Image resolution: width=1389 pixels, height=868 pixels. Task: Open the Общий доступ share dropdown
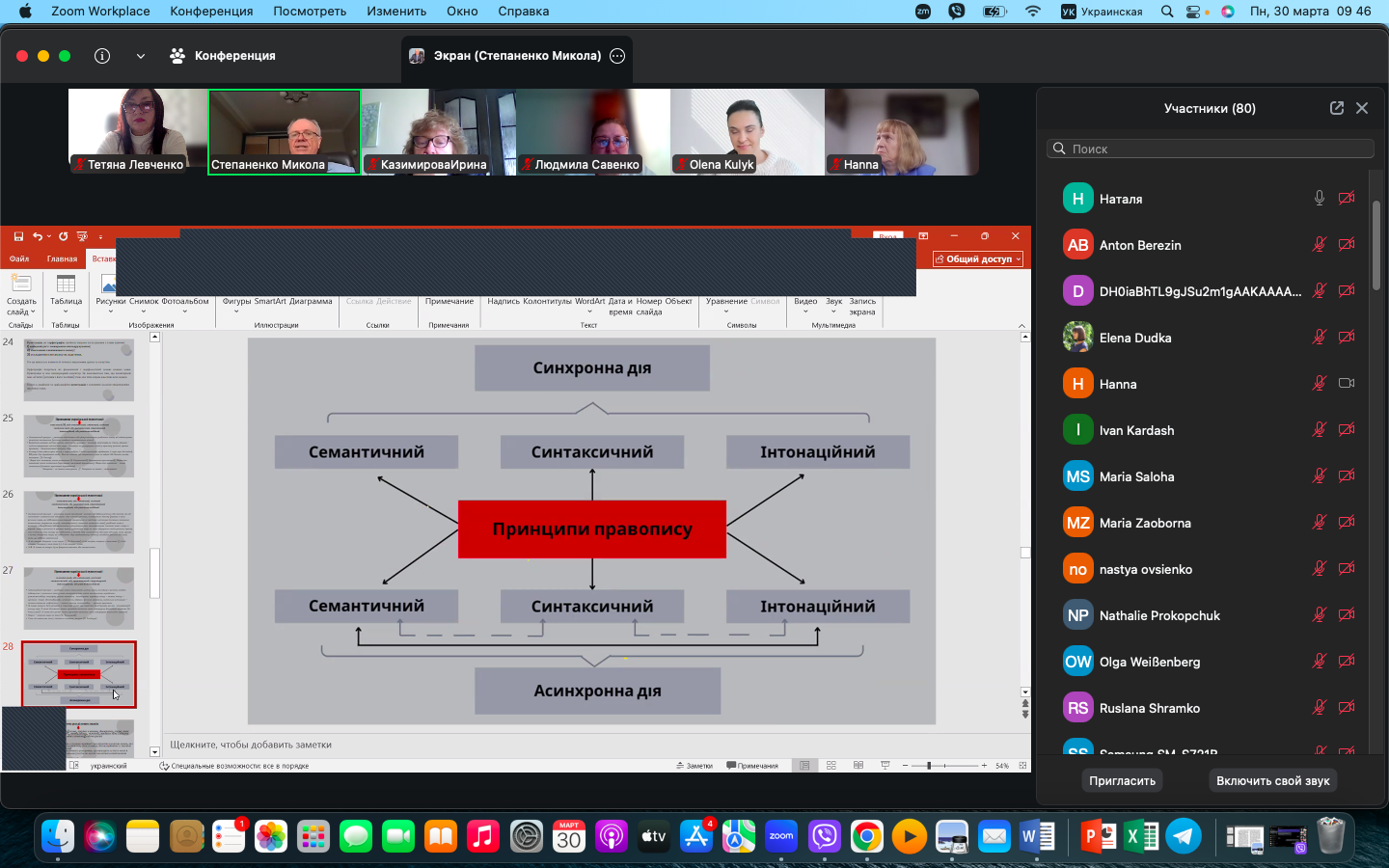coord(978,259)
